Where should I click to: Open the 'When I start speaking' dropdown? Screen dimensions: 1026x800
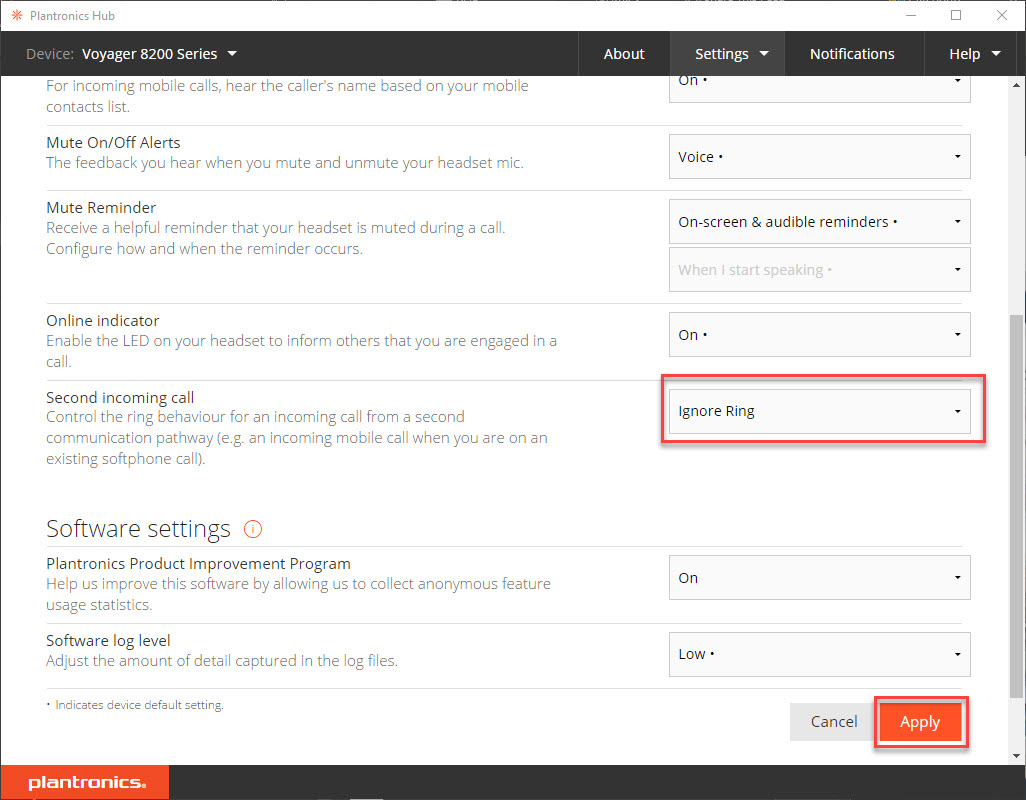(819, 270)
